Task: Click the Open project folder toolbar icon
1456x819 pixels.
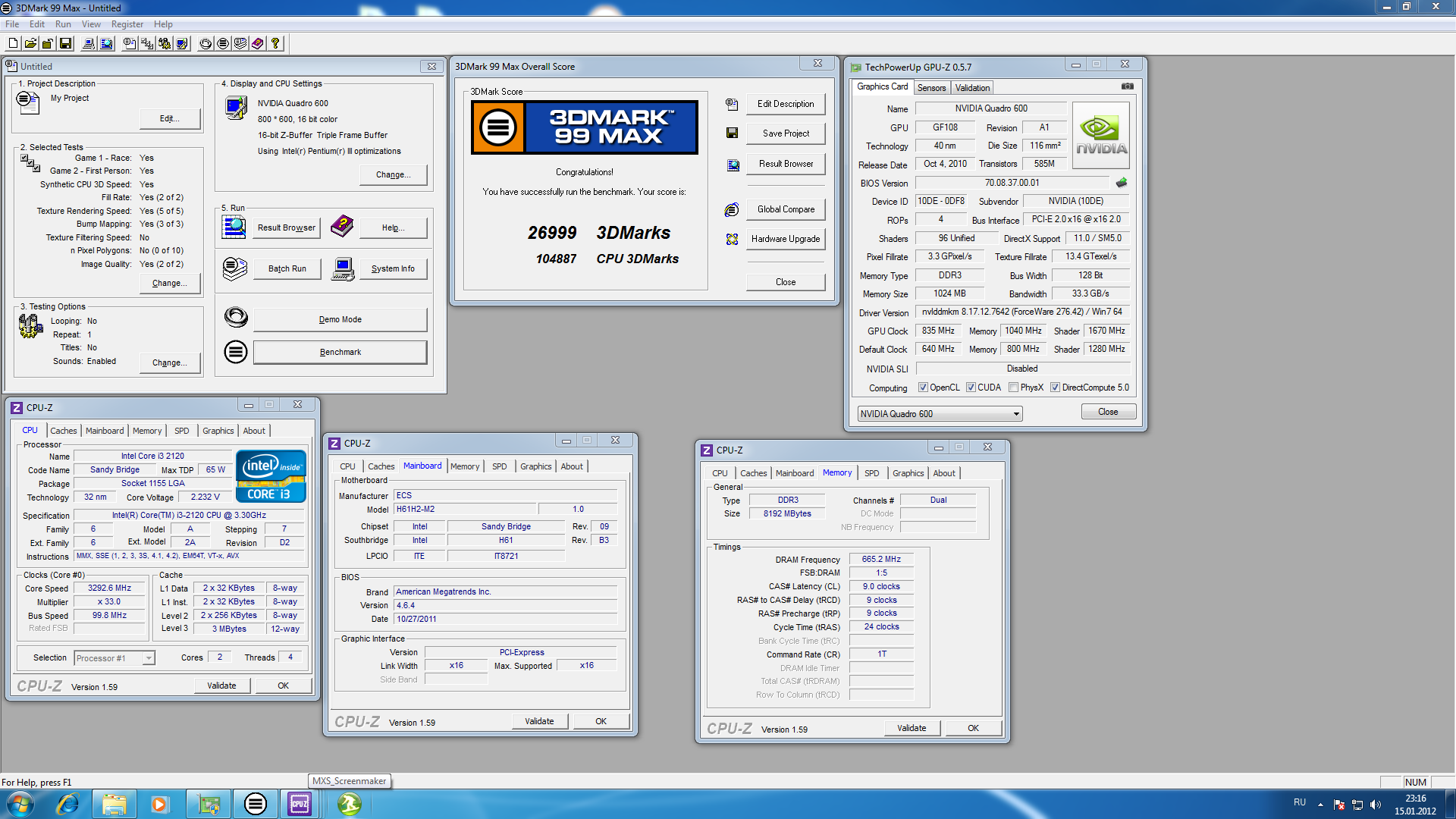Action: 30,44
